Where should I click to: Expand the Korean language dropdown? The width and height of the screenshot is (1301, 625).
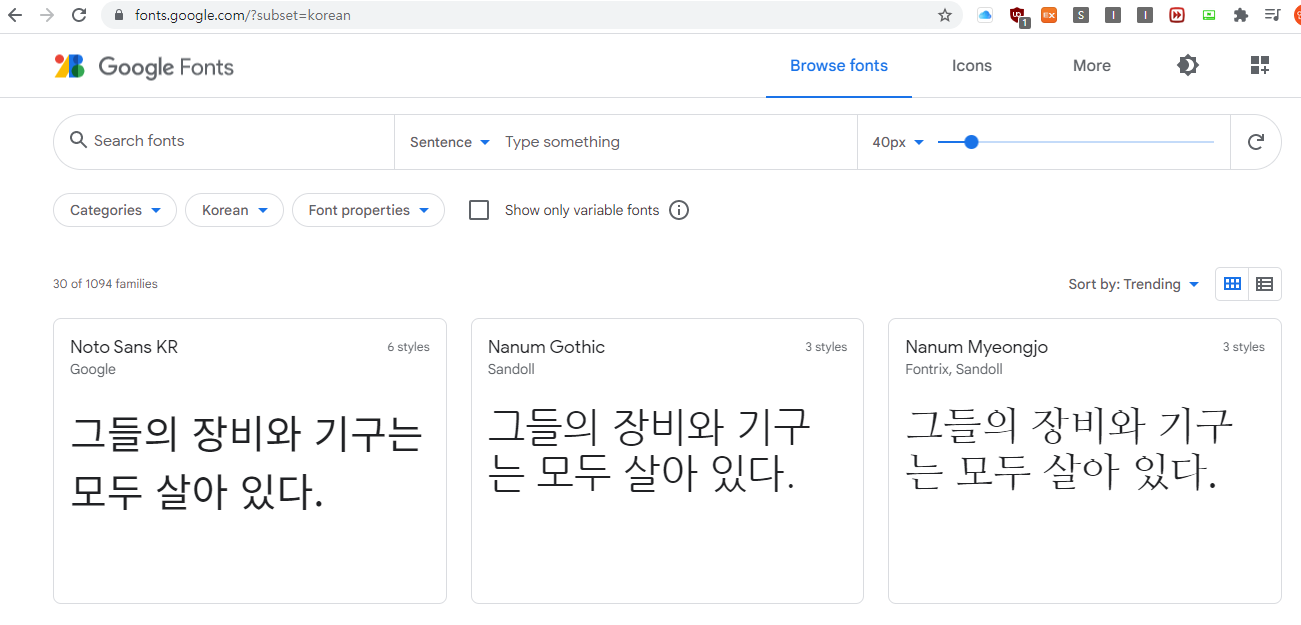pos(235,210)
